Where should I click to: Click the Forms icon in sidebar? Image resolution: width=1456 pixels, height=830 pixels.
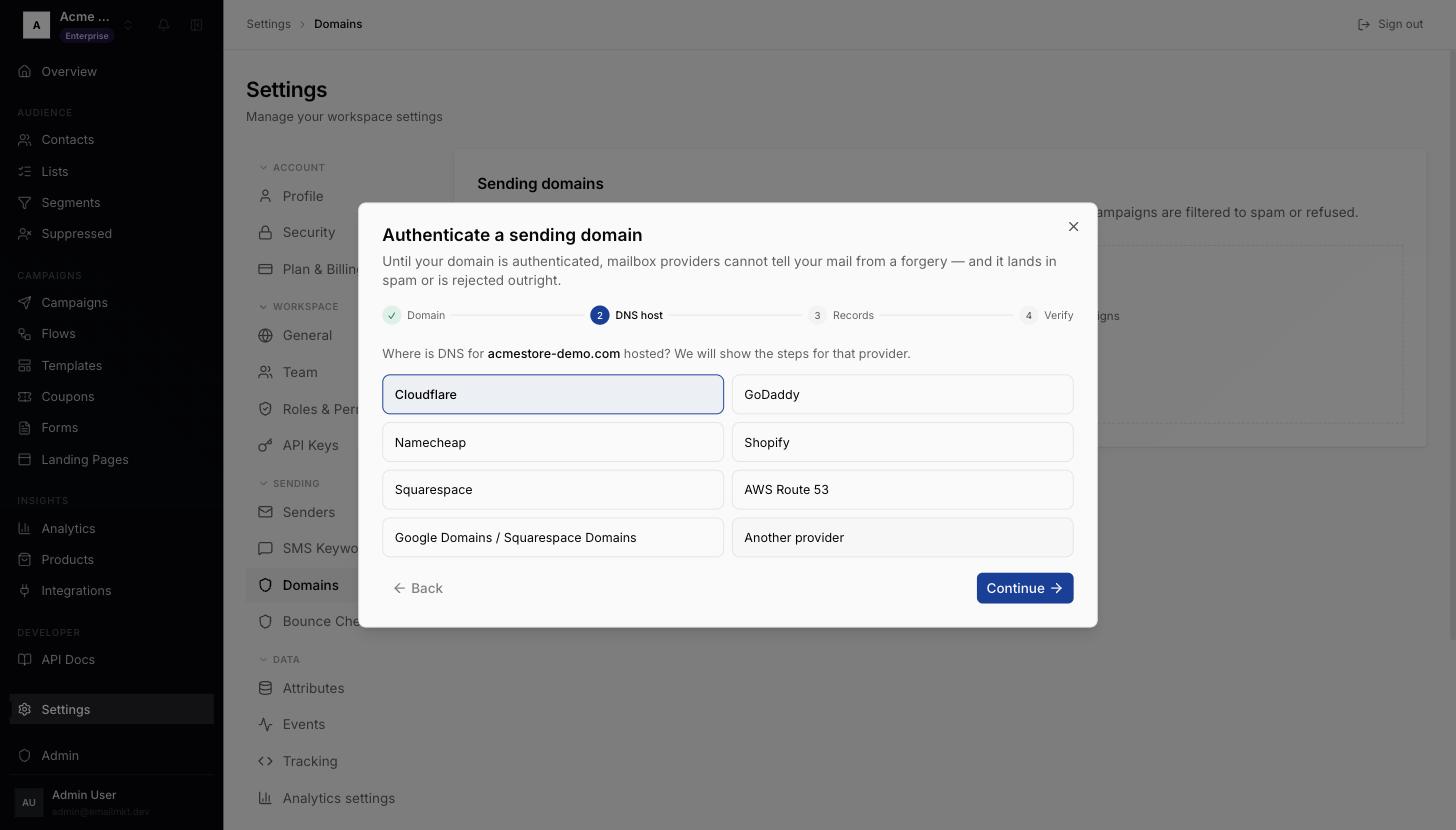pyautogui.click(x=25, y=428)
